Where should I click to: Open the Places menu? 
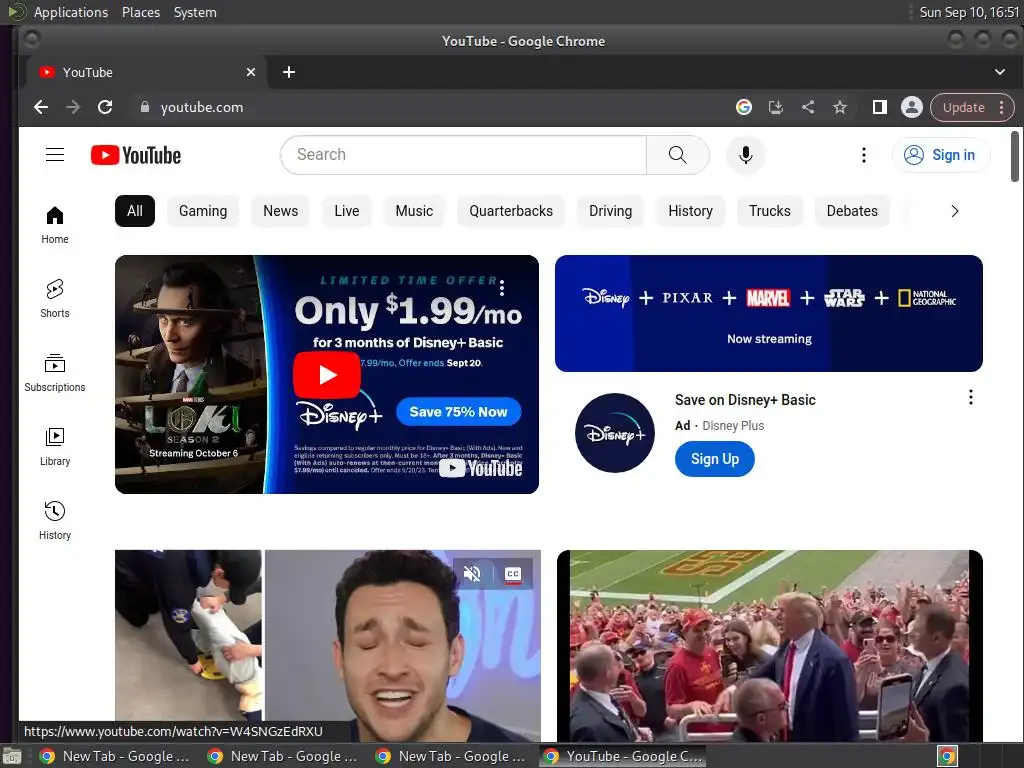(140, 12)
